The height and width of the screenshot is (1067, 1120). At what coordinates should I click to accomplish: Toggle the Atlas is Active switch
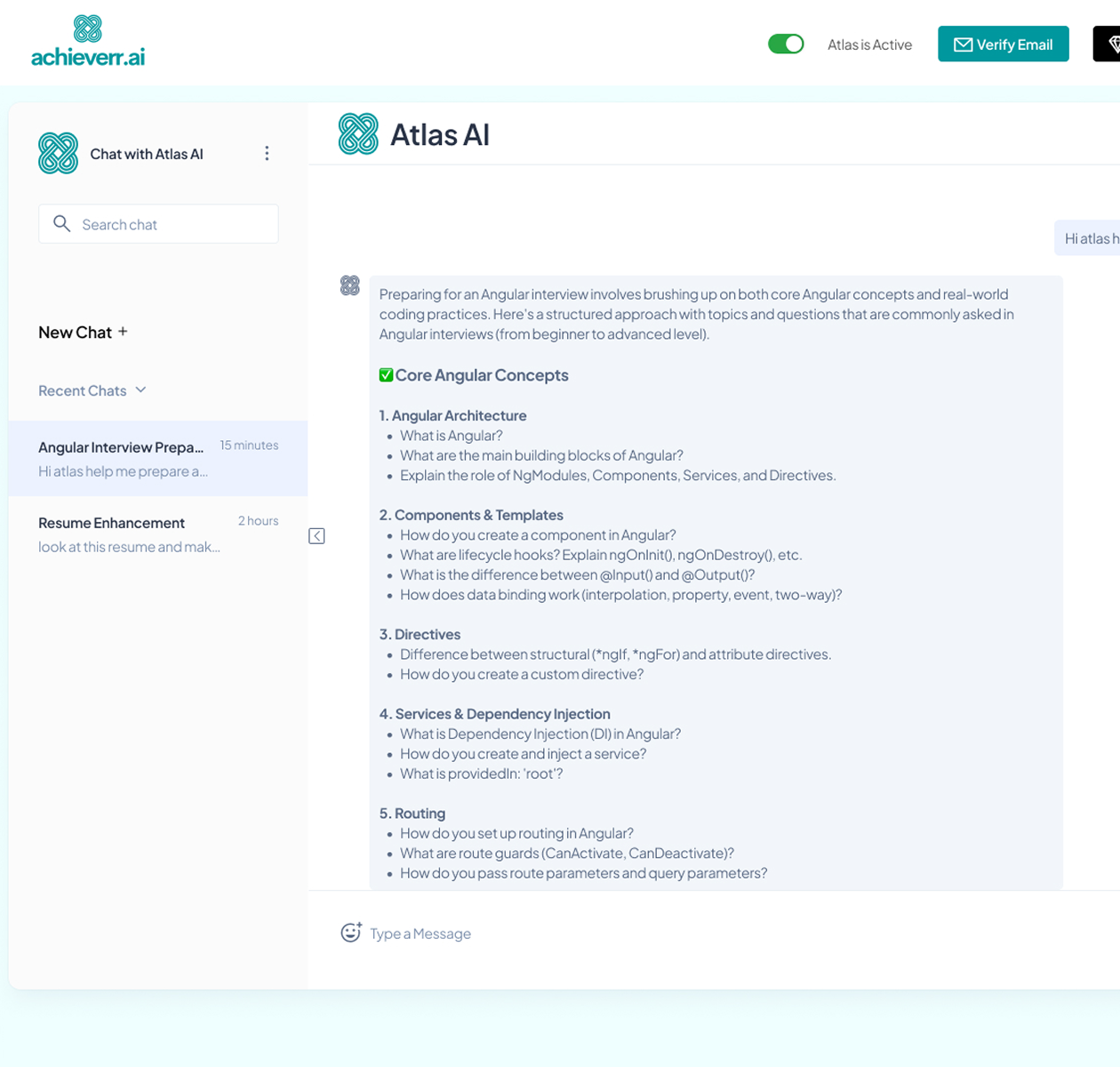coord(786,44)
